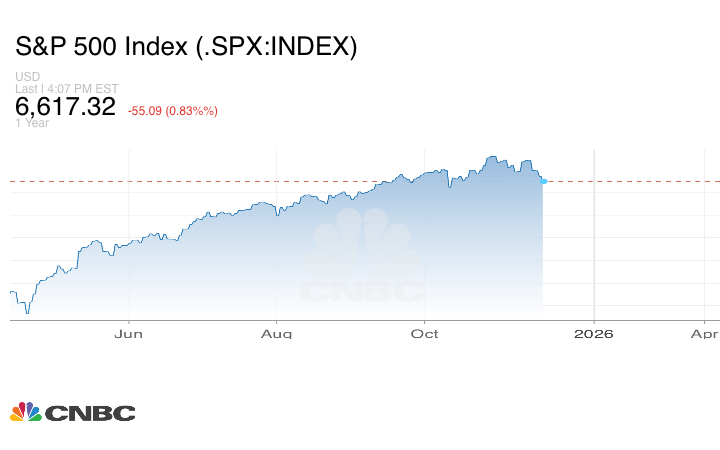Click the 1 Year range label
This screenshot has width=720, height=450.
[x=31, y=123]
